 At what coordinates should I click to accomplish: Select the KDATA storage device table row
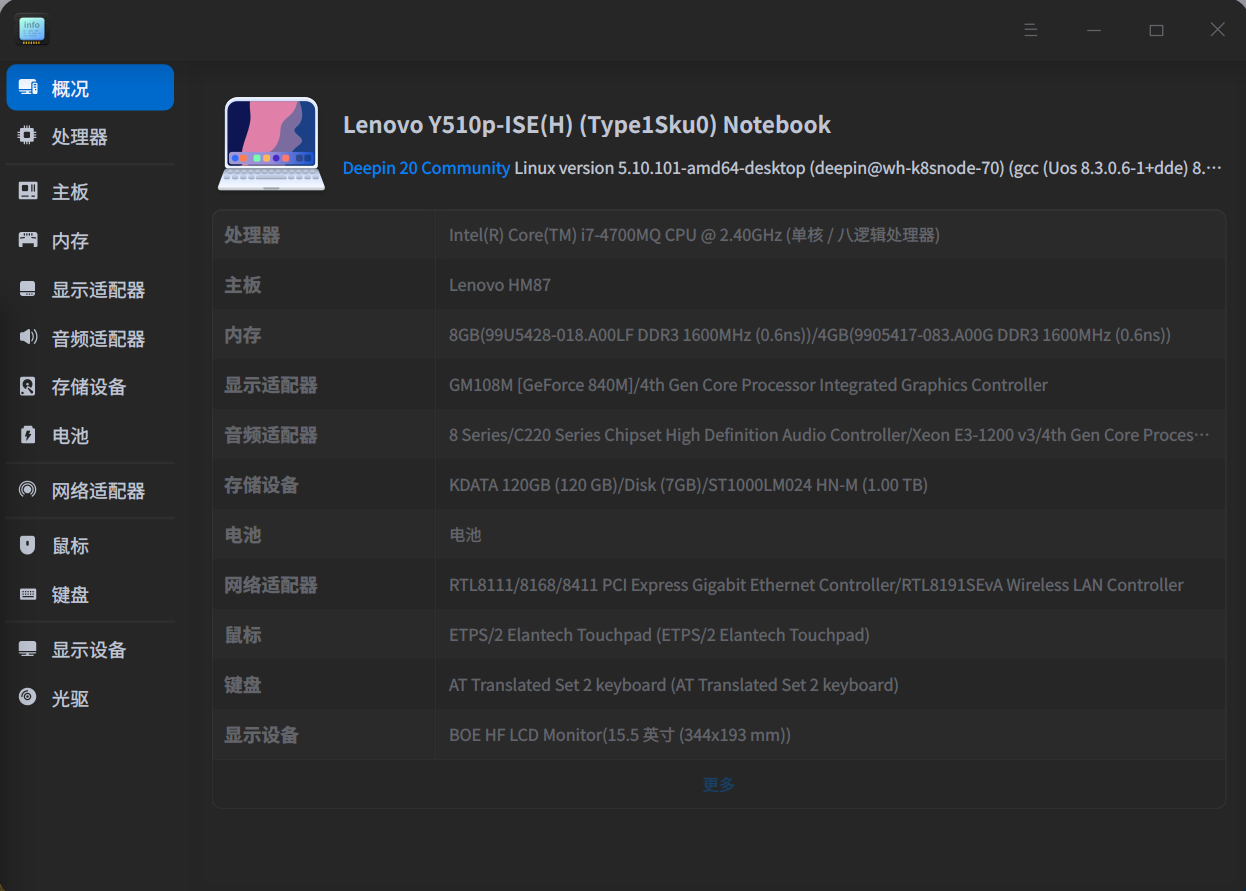pyautogui.click(x=717, y=484)
